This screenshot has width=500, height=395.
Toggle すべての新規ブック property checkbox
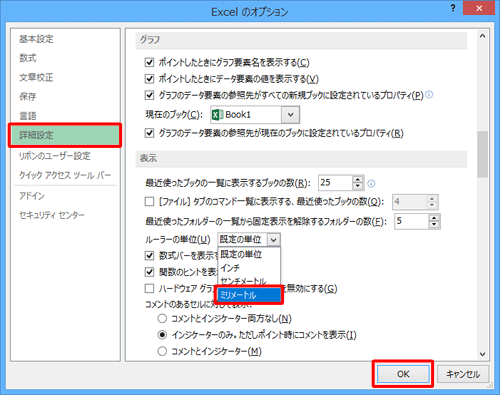click(x=149, y=96)
